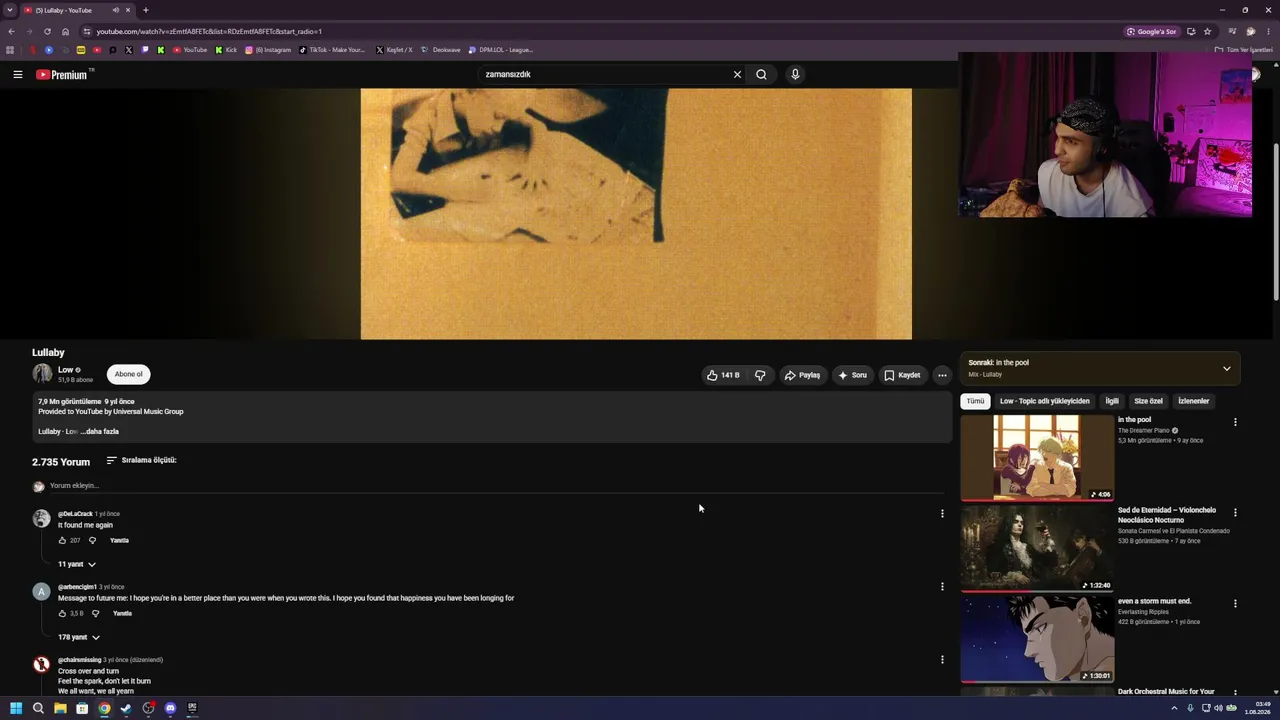Select Low - Topic adlı yükleyiciden chip
1280x720 pixels.
1045,401
